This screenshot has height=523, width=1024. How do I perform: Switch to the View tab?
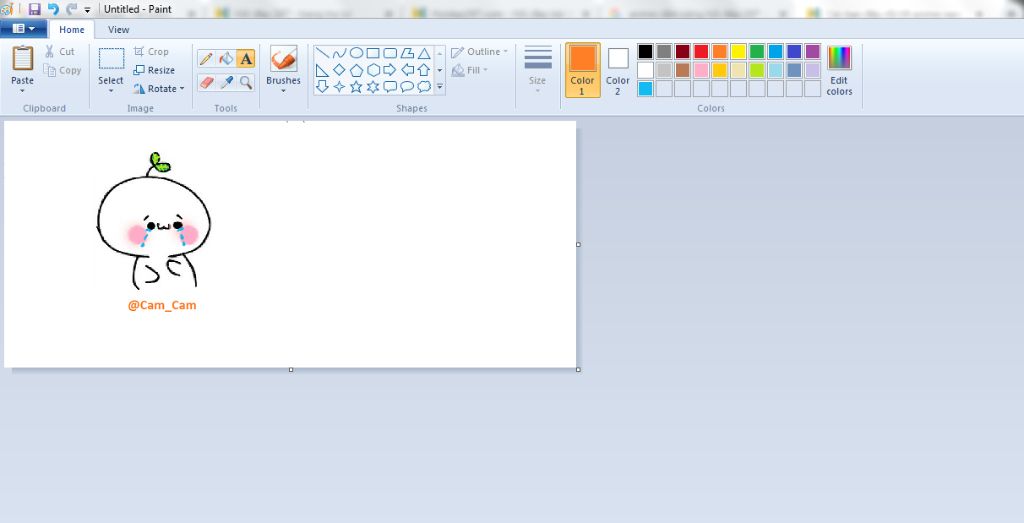coord(118,29)
